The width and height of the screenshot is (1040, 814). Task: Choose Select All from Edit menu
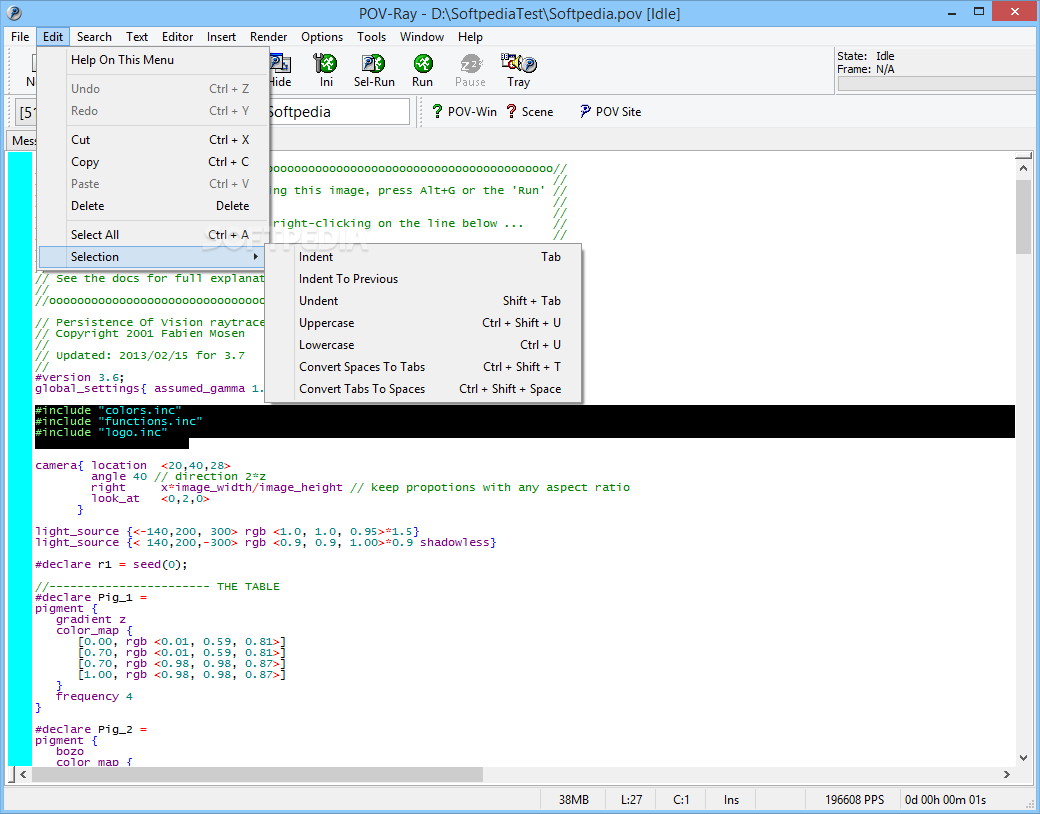(153, 235)
